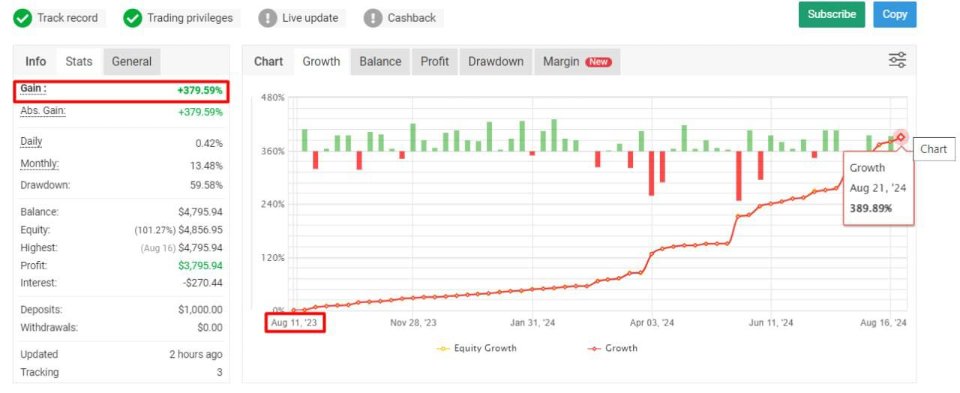Click the Abs. Gain label link
The image size is (960, 393).
click(x=43, y=111)
